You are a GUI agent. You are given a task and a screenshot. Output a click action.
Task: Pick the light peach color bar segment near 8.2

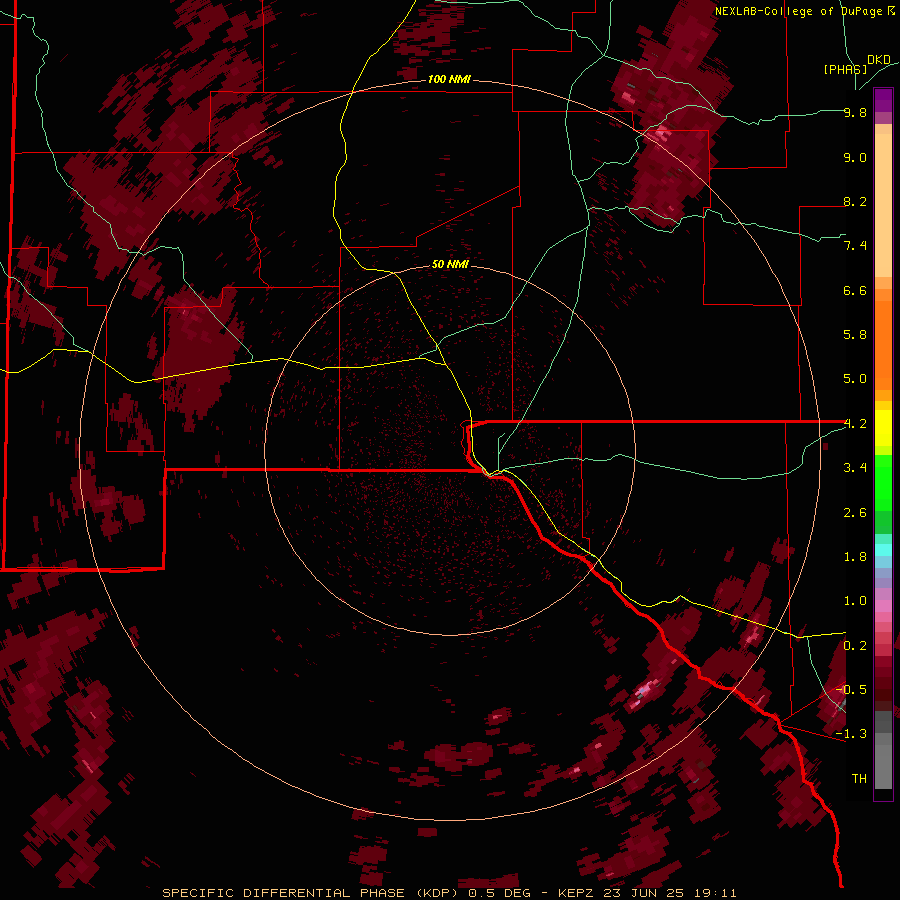[883, 205]
